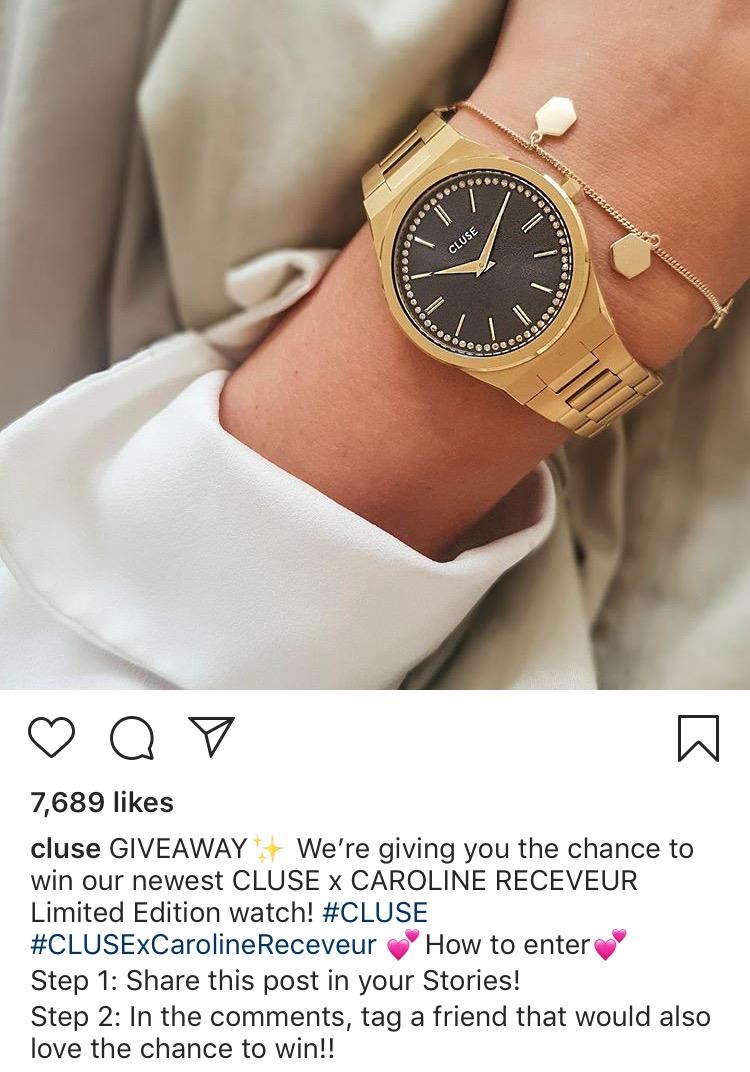Tap the heart like icon
This screenshot has height=1072, width=750.
51,737
